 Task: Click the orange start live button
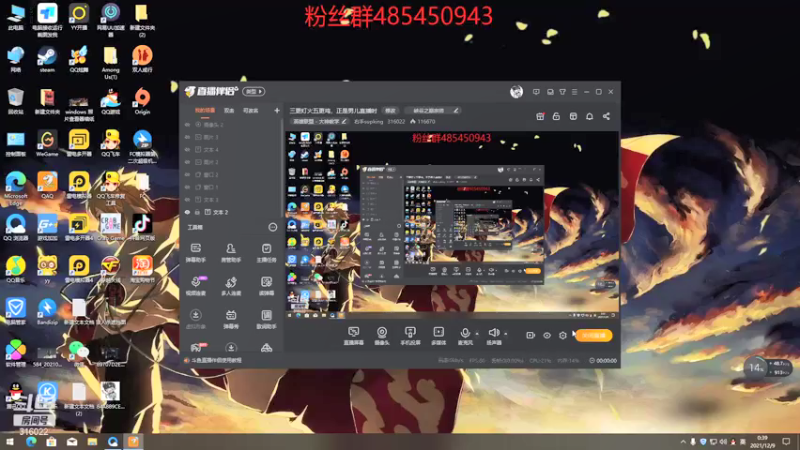pos(594,335)
